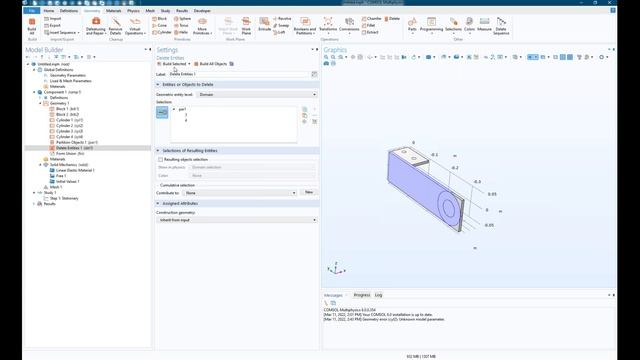Image resolution: width=640 pixels, height=360 pixels.
Task: Switch to the Materials ribbon tab
Action: [x=113, y=11]
